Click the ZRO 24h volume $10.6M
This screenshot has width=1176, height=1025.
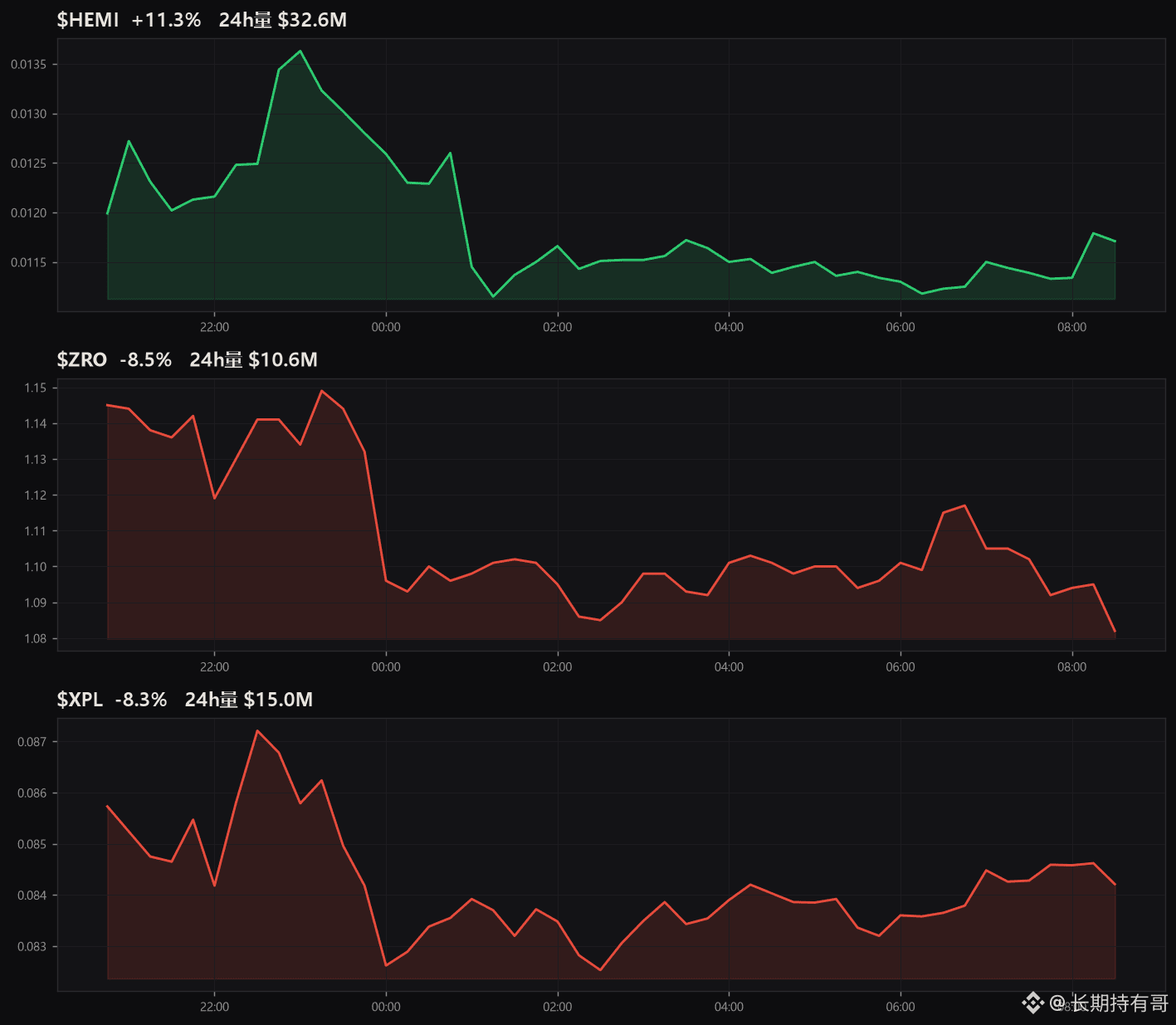254,359
